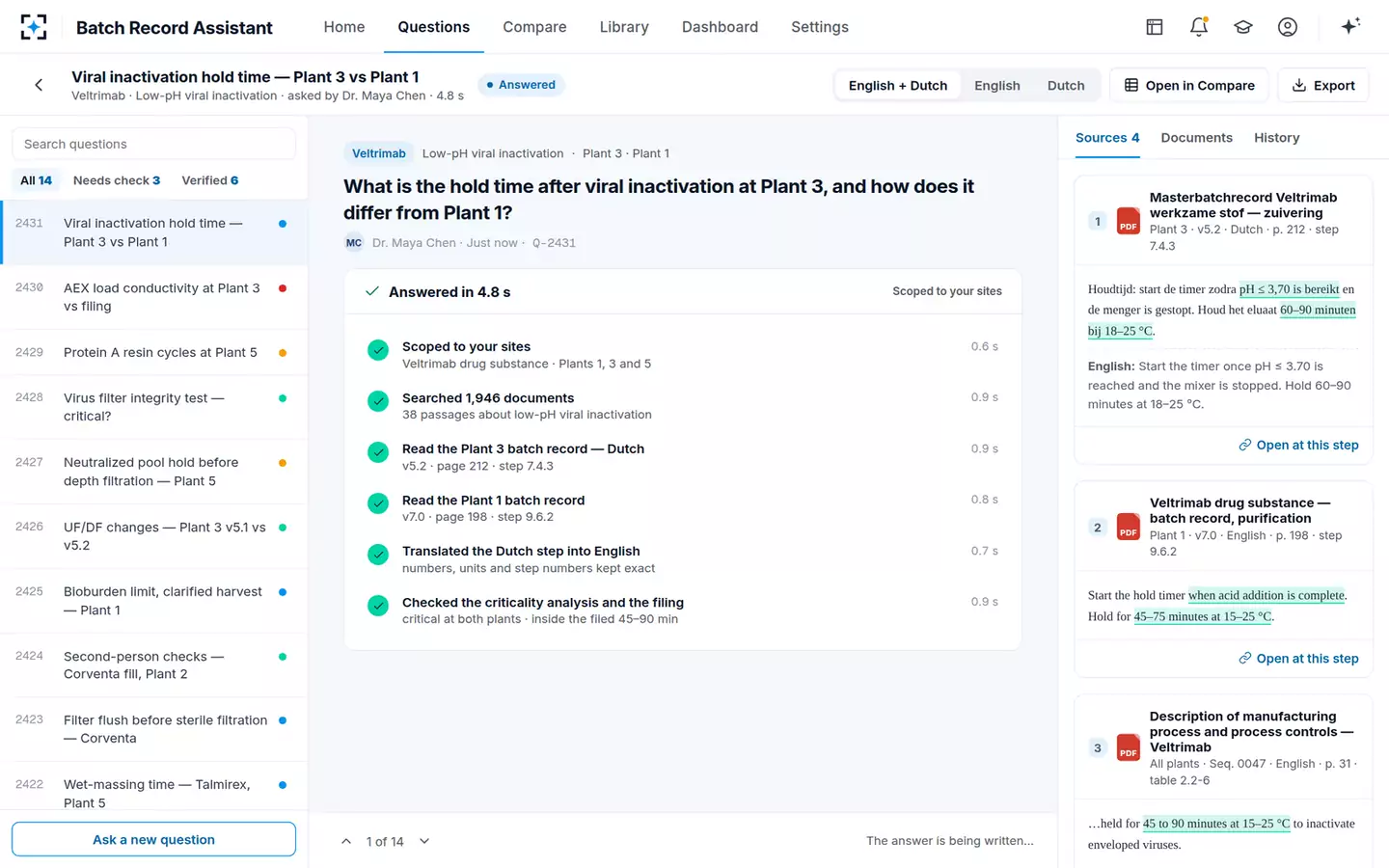Click green check beside Read the Plant 1 batch record
The height and width of the screenshot is (868, 1389).
tap(378, 503)
